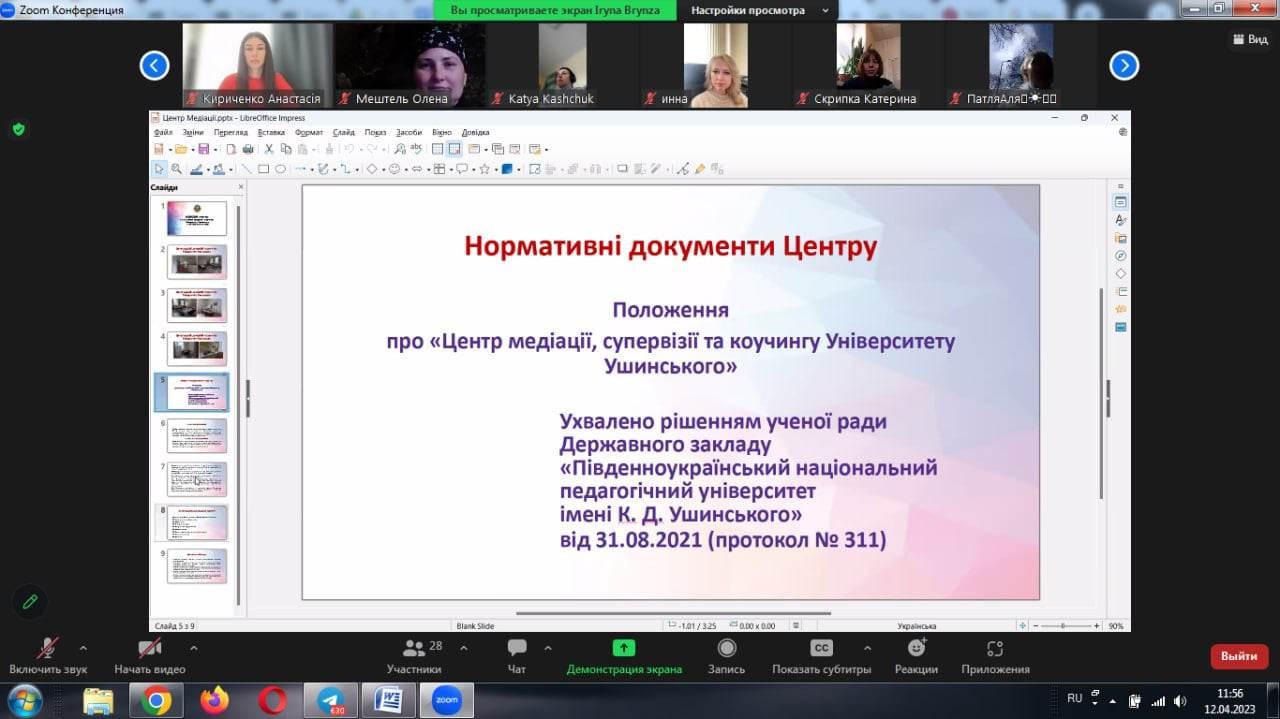The width and height of the screenshot is (1280, 719).
Task: Open the Слайд menu
Action: tap(344, 132)
